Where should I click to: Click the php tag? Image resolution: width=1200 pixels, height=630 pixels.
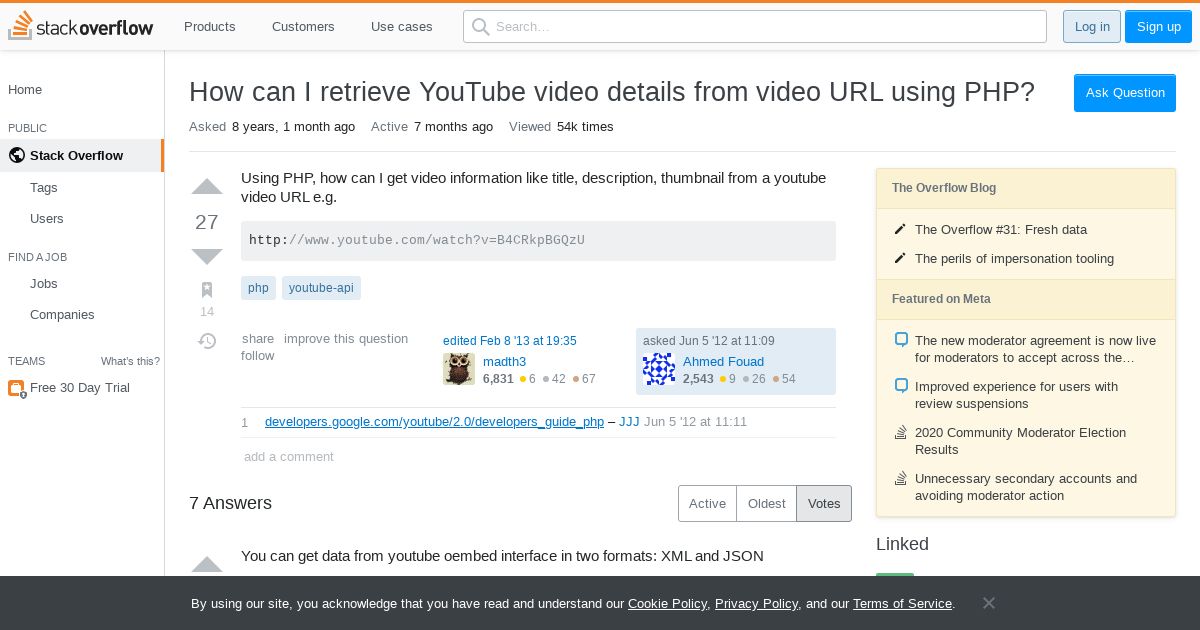pos(258,288)
